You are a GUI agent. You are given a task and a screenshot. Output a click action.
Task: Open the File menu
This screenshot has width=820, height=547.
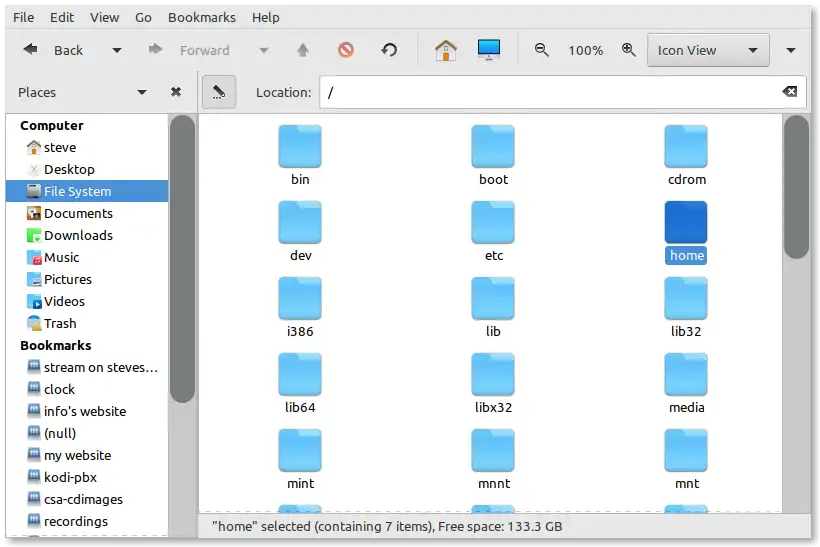(24, 17)
